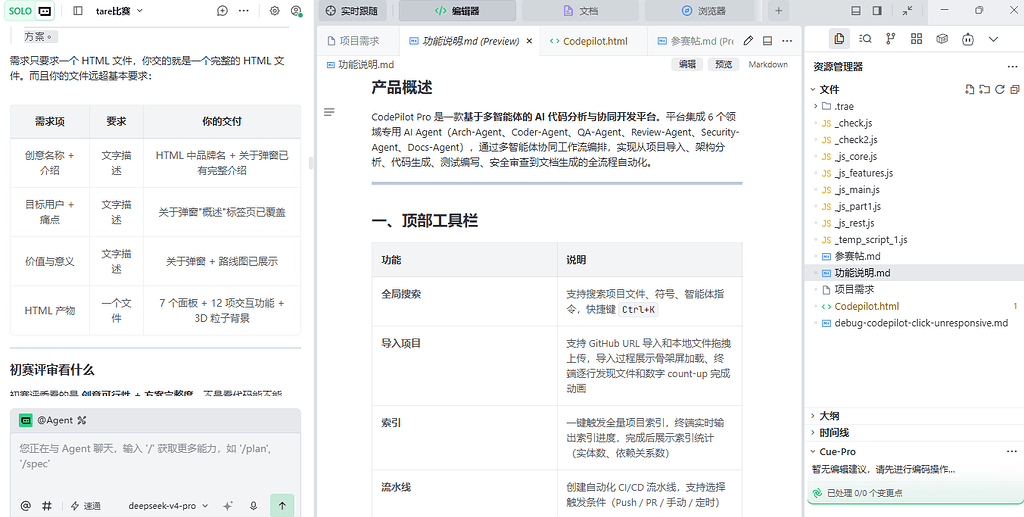Toggle 速通 fast mode
Image resolution: width=1024 pixels, height=517 pixels.
coord(86,506)
